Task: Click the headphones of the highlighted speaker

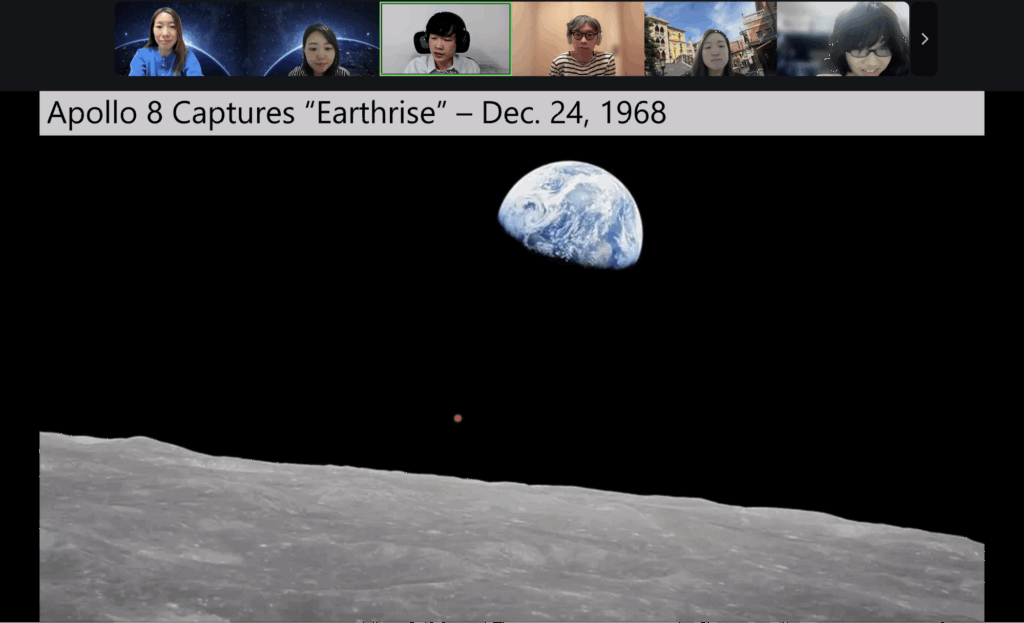Action: click(422, 42)
